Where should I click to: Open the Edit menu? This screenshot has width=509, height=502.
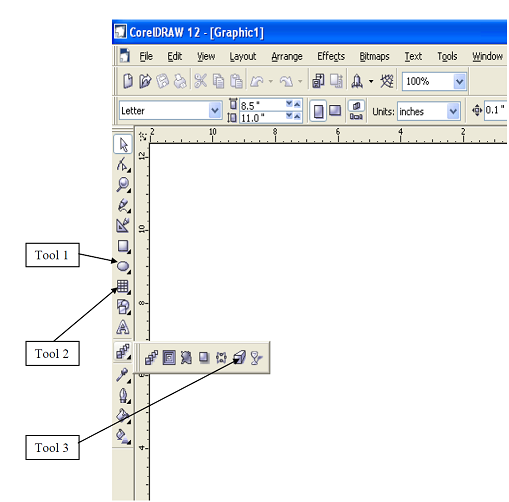pos(174,57)
